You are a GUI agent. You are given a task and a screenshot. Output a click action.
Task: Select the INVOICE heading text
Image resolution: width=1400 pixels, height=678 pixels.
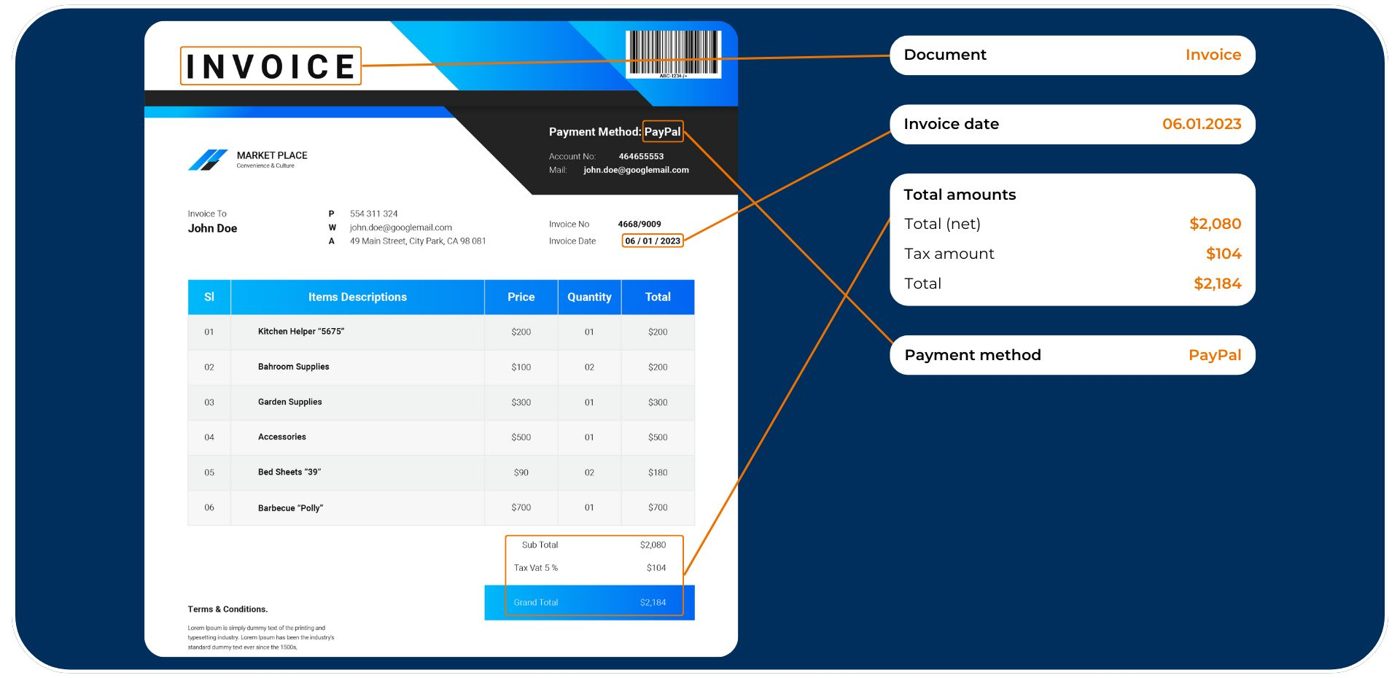271,66
